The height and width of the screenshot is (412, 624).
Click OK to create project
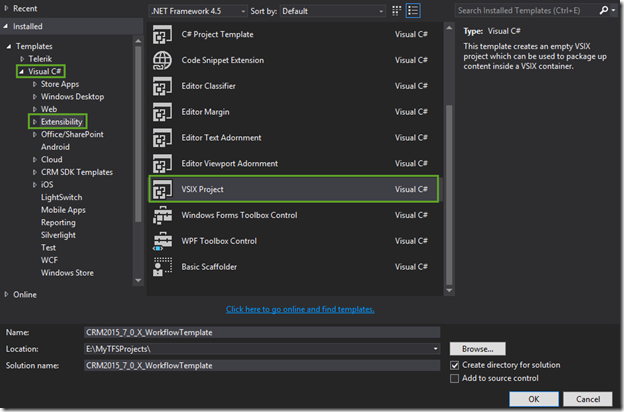(534, 399)
